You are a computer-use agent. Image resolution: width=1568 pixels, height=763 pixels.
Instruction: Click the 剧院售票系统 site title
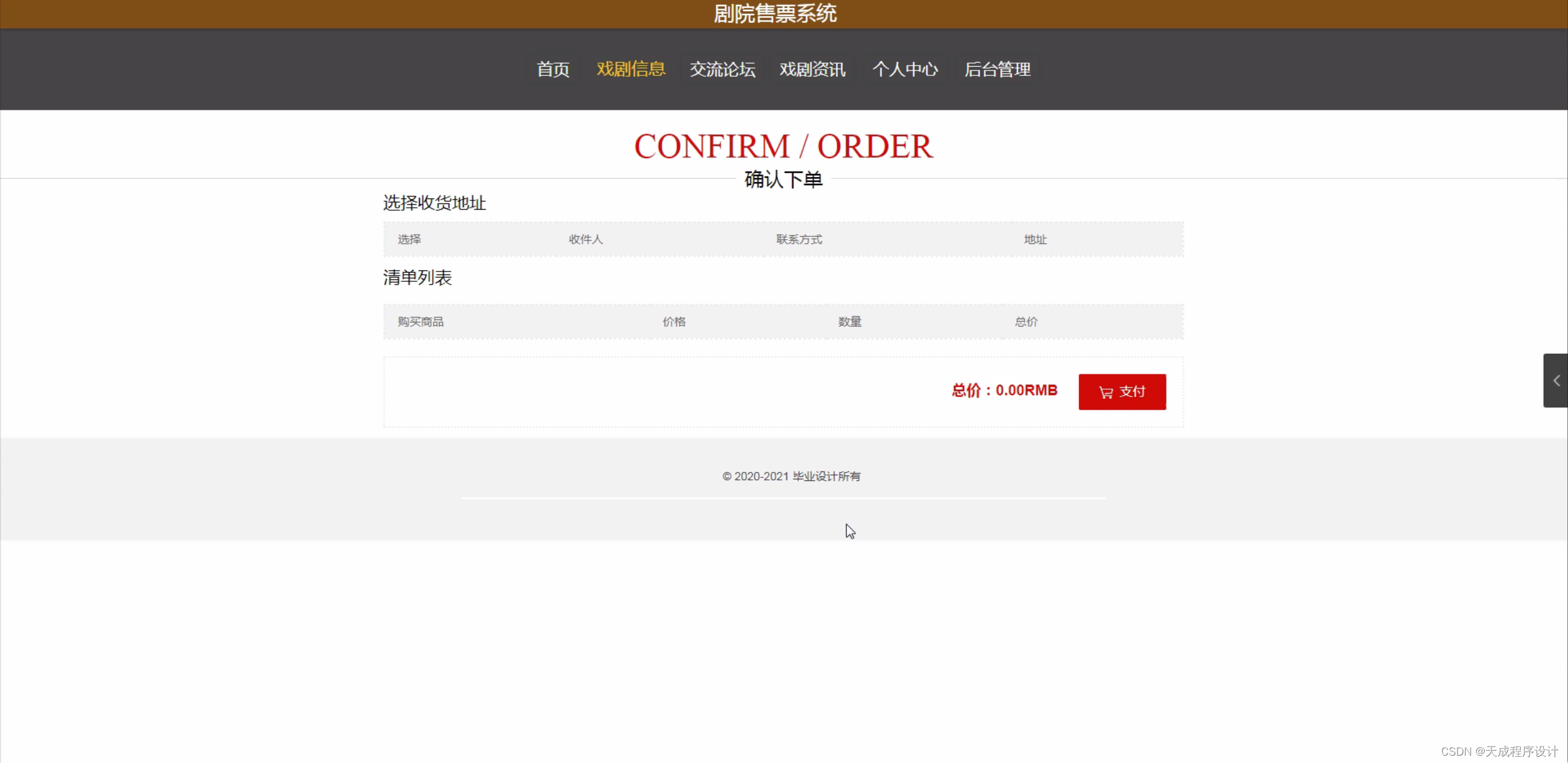point(775,13)
